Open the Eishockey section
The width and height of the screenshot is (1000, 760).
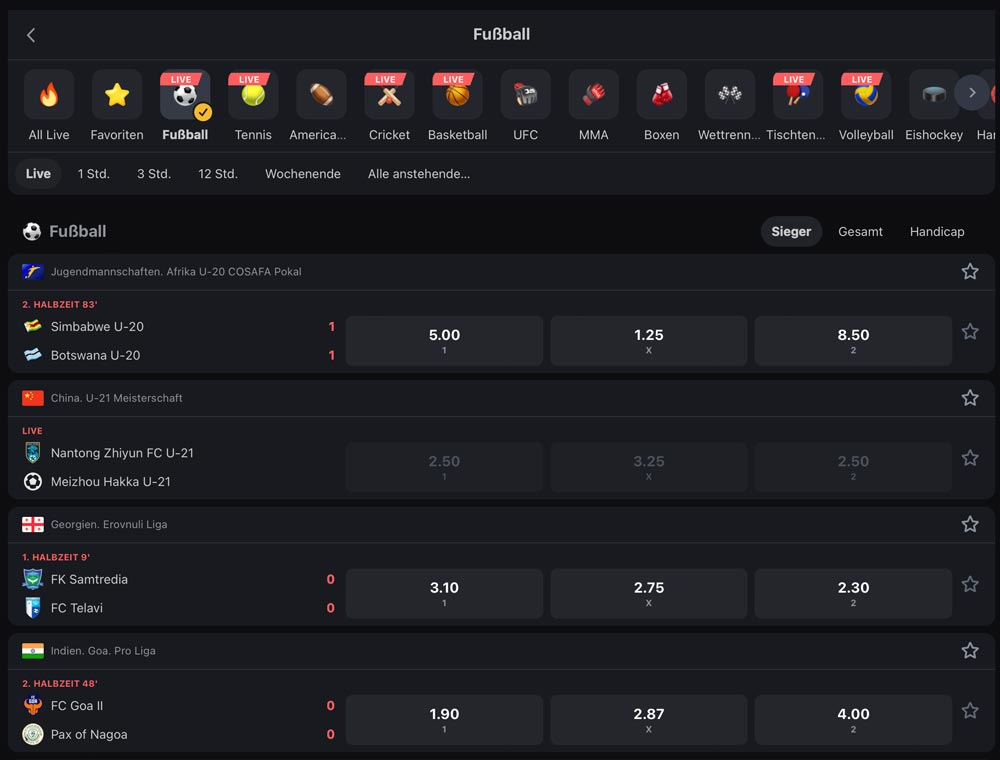point(933,94)
